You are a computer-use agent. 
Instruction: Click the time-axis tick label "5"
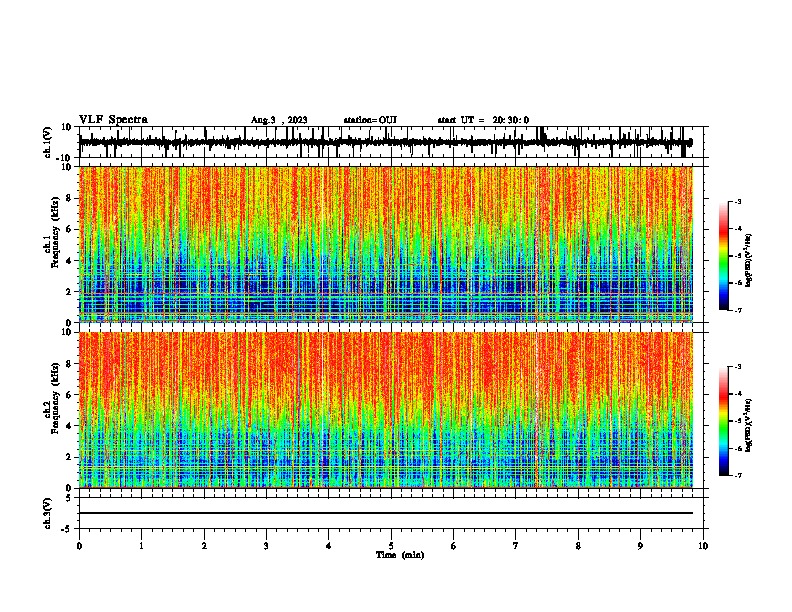(391, 546)
